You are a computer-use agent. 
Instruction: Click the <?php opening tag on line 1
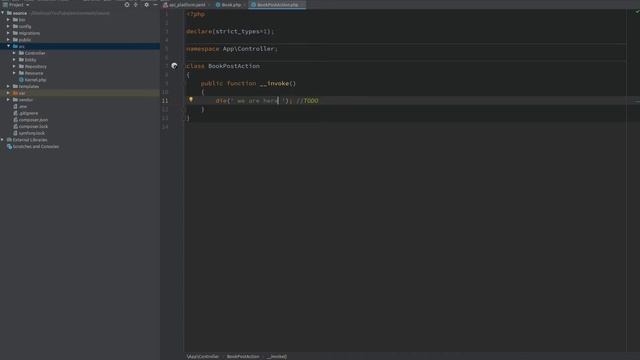[x=196, y=14]
